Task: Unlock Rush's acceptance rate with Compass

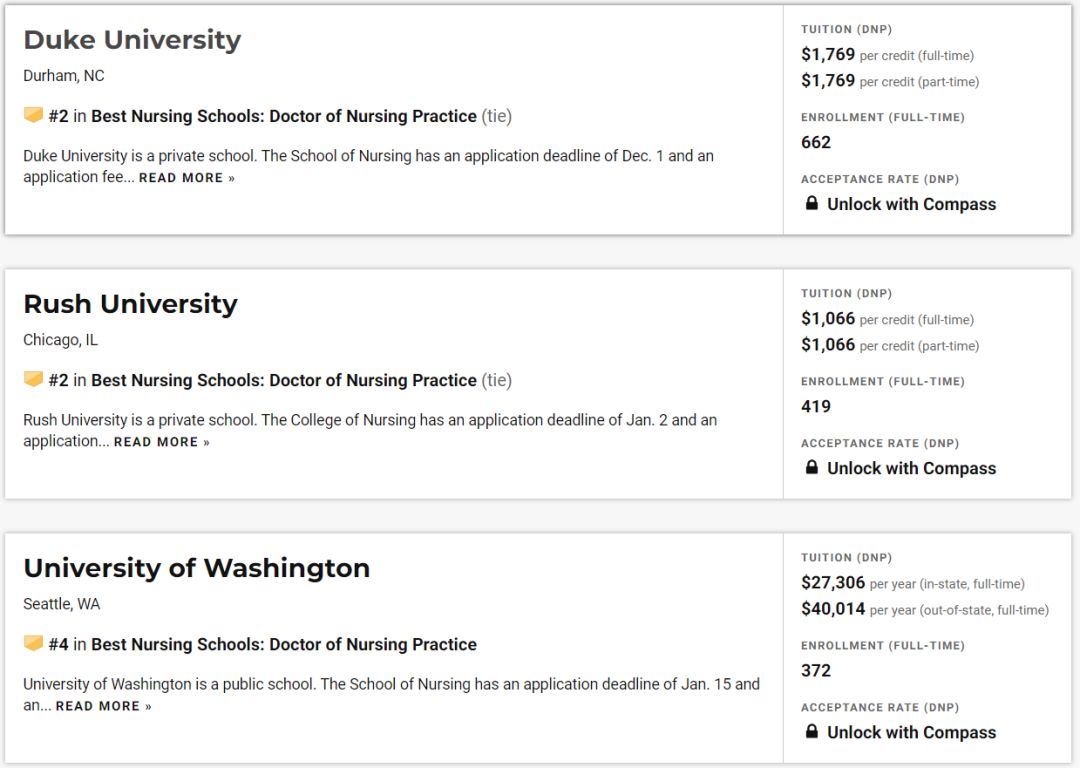Action: 911,468
